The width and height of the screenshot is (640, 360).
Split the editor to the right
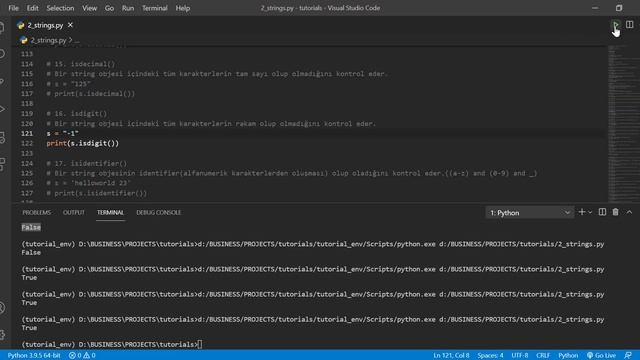pyautogui.click(x=629, y=25)
